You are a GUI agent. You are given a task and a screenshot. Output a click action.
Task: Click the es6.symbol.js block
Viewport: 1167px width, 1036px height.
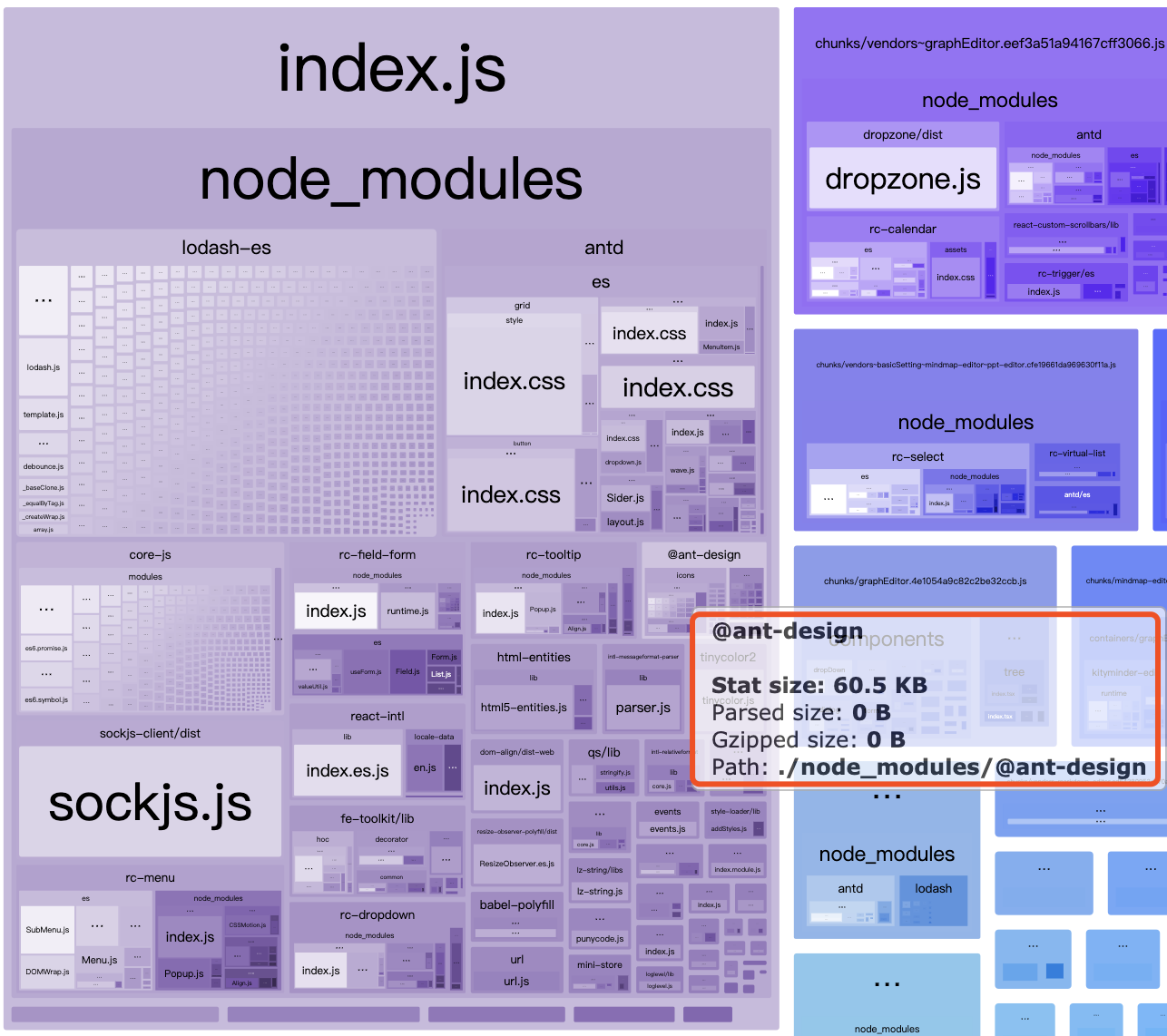tap(45, 699)
